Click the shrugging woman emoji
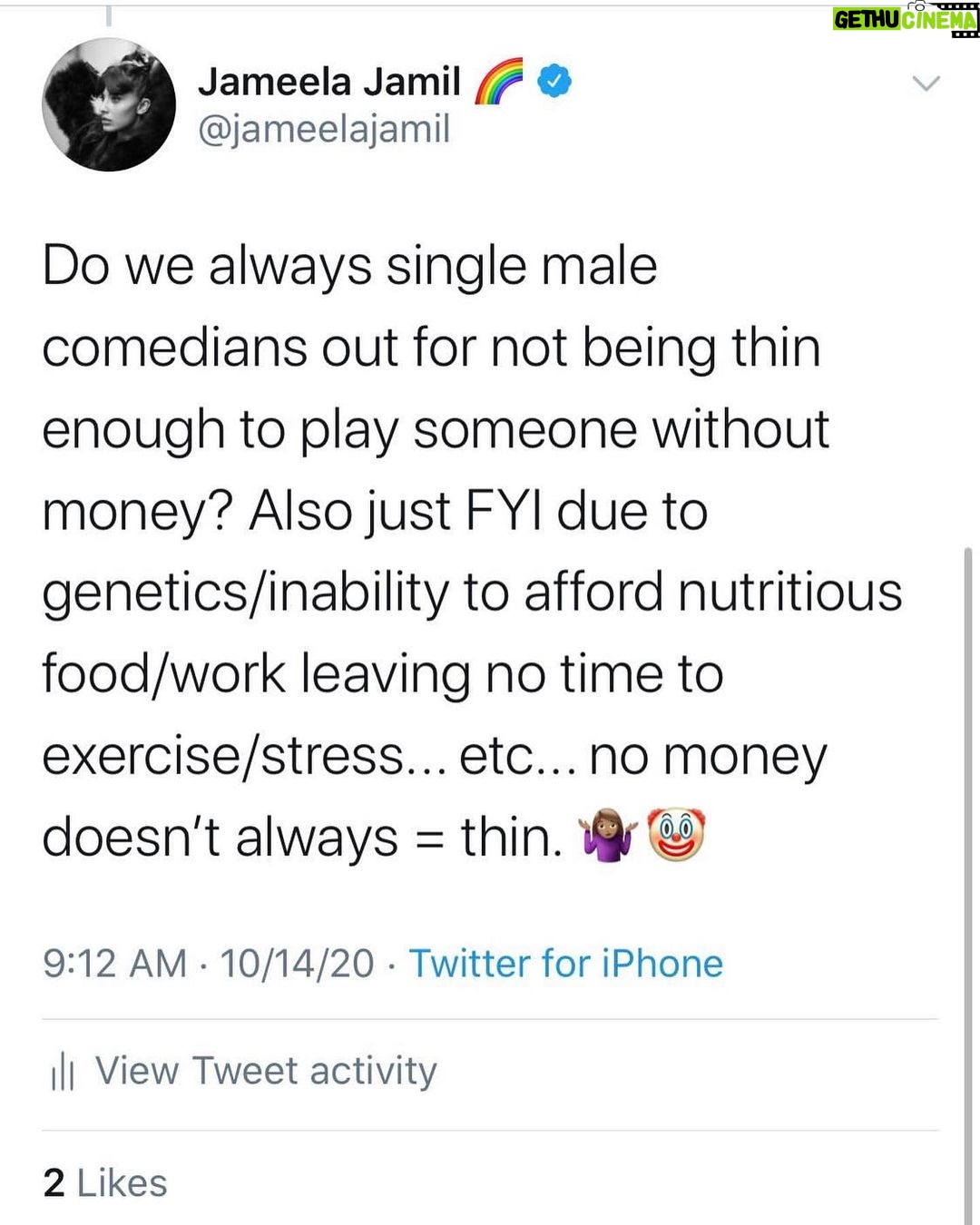This screenshot has height=1225, width=980. tap(609, 836)
